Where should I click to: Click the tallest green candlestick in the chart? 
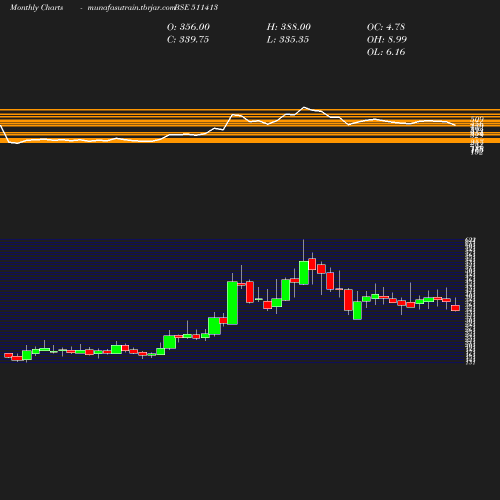[232, 303]
